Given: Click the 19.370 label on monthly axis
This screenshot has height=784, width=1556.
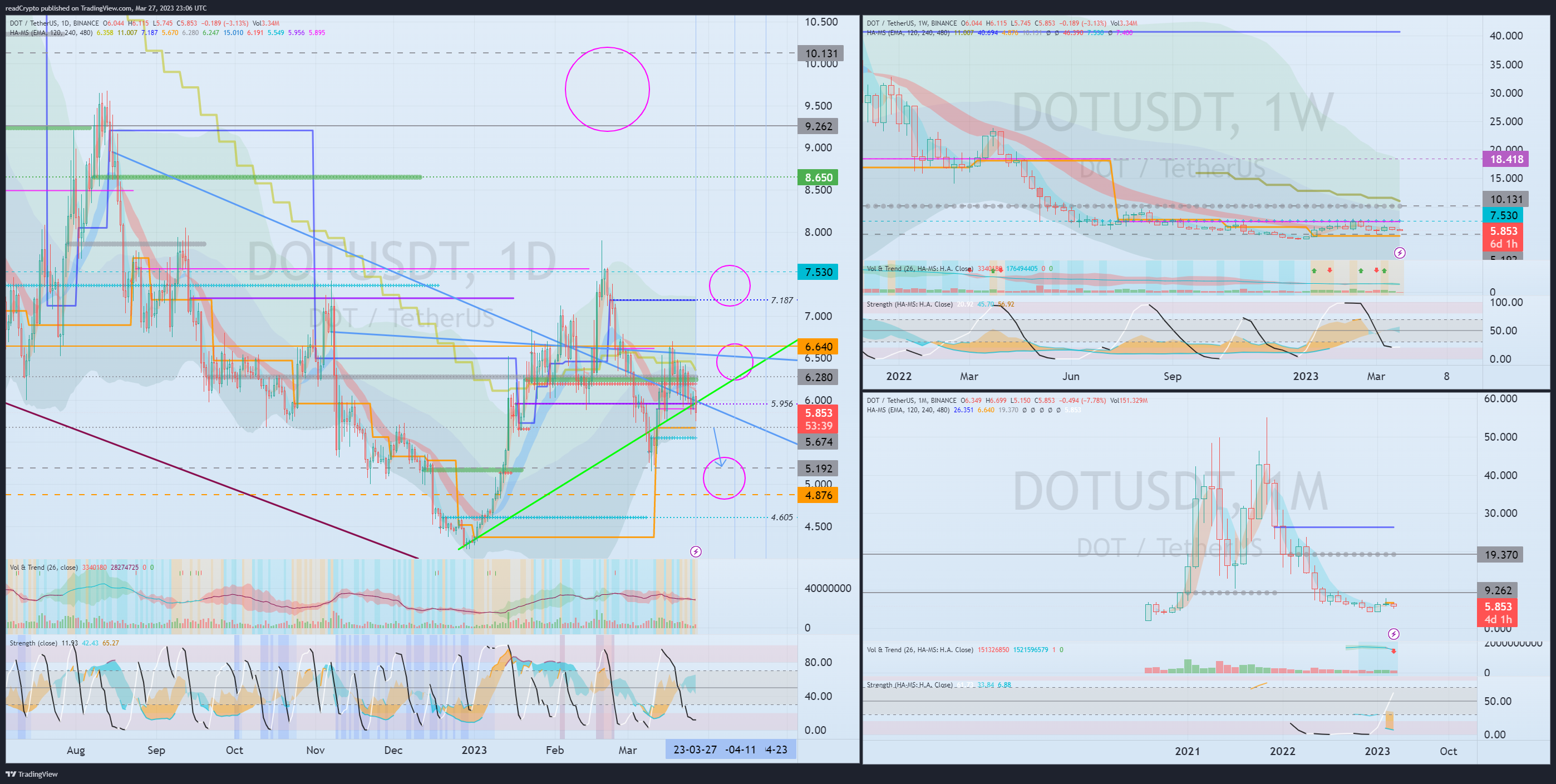Looking at the screenshot, I should (1500, 555).
